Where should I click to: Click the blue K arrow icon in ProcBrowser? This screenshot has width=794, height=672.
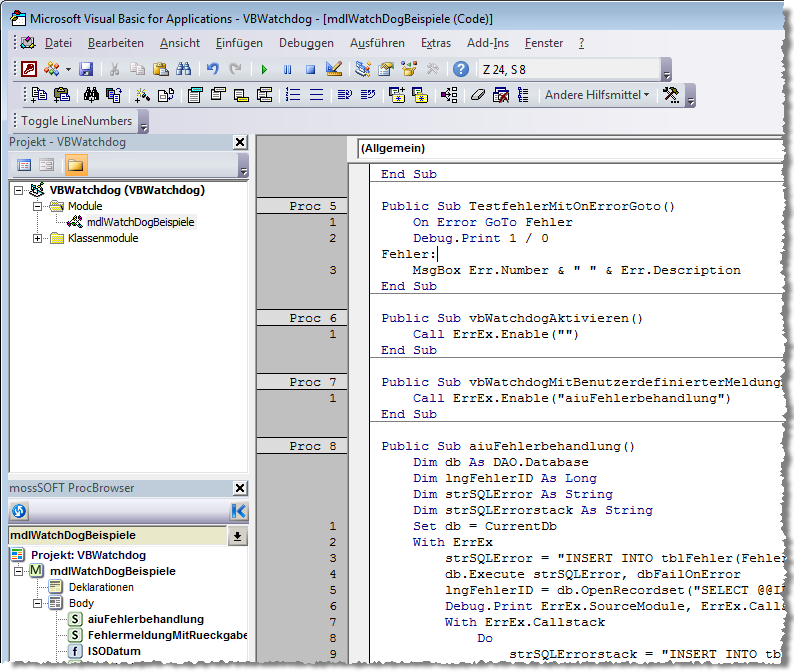(238, 511)
